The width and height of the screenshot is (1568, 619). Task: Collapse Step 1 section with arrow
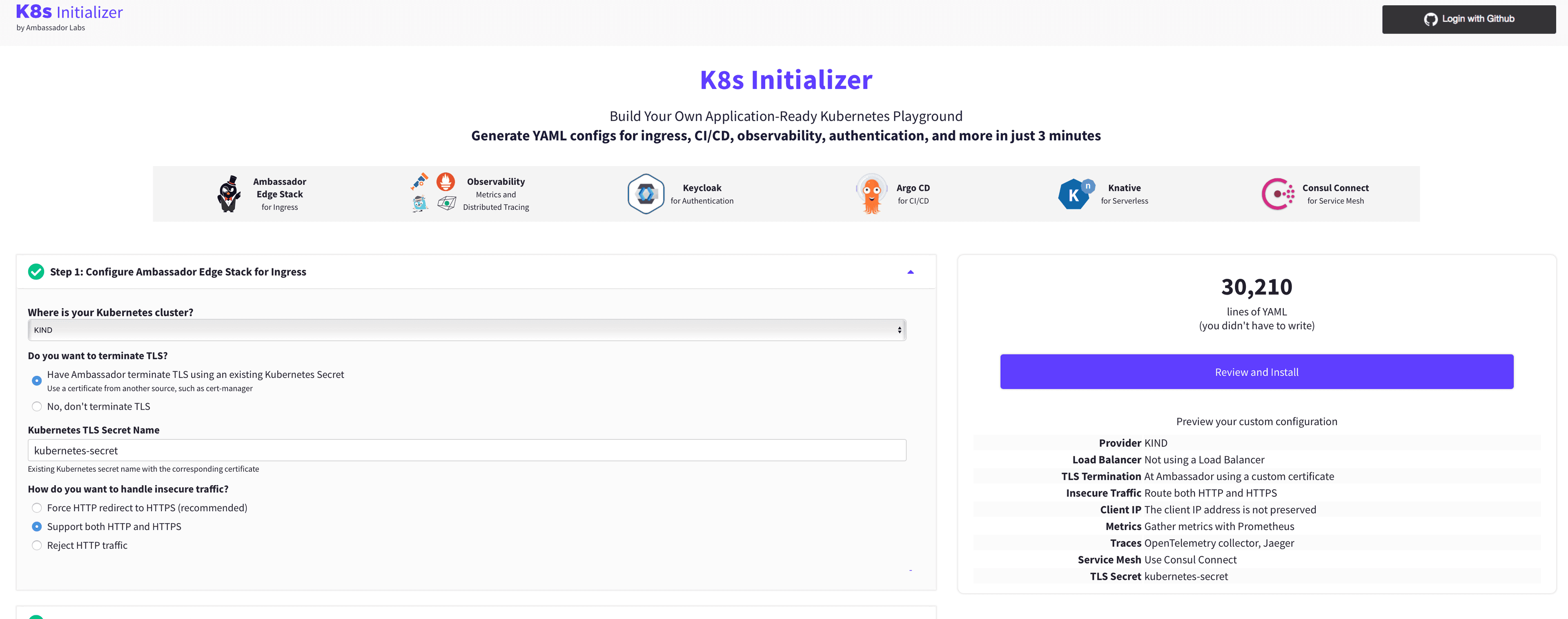[910, 272]
